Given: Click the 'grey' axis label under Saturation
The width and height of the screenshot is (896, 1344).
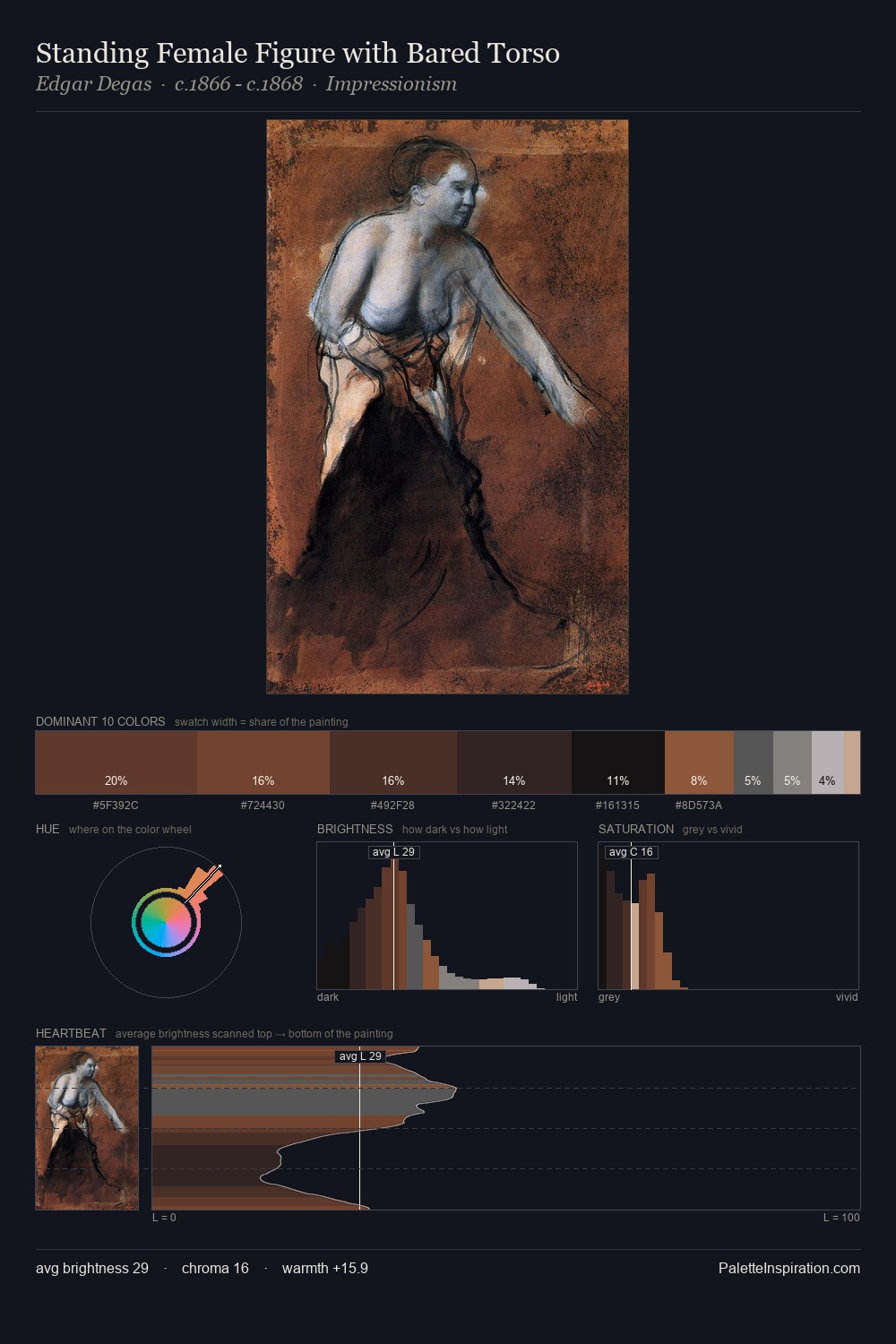Looking at the screenshot, I should click(609, 997).
